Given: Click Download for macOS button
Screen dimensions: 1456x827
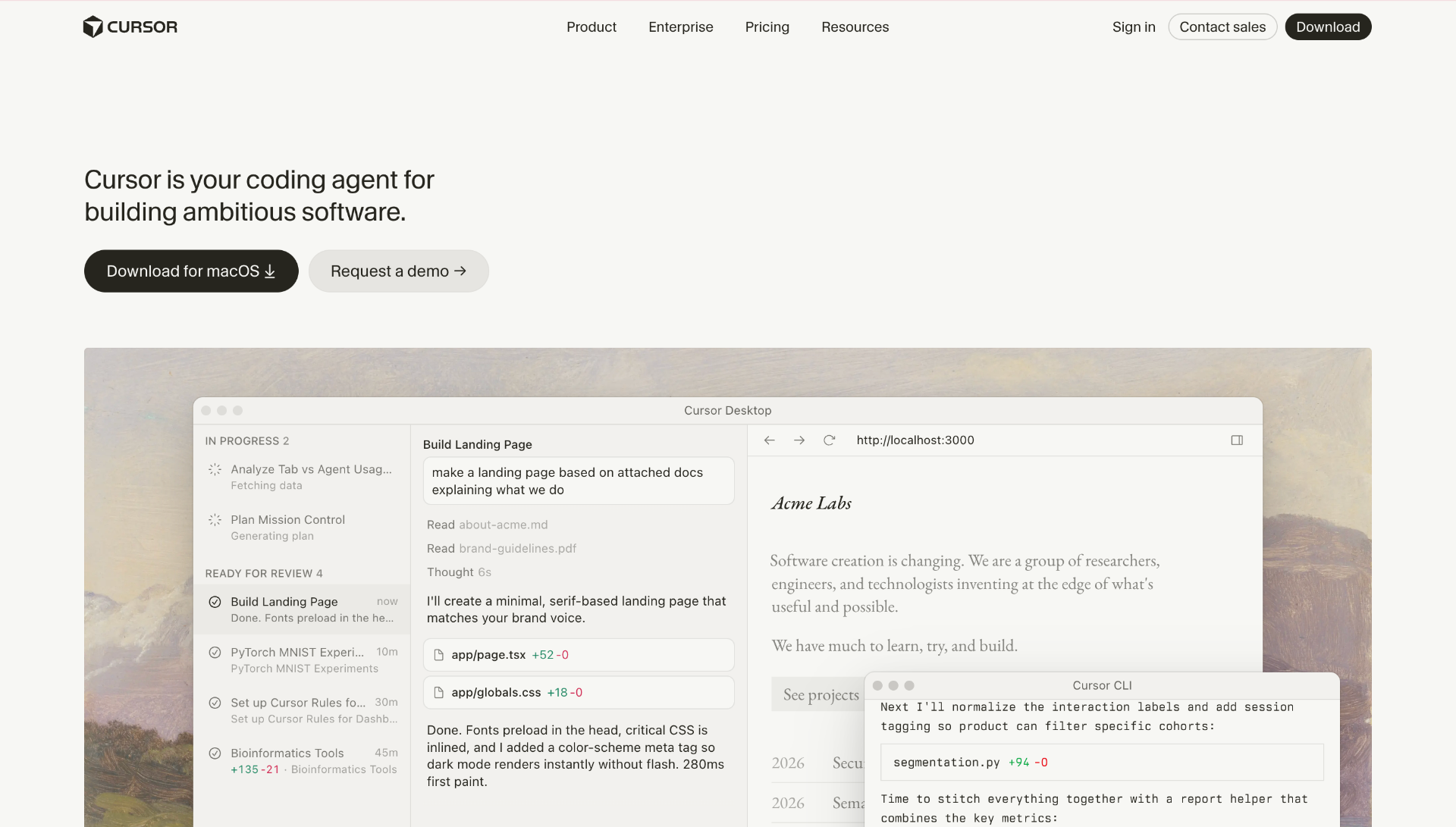Looking at the screenshot, I should [191, 271].
